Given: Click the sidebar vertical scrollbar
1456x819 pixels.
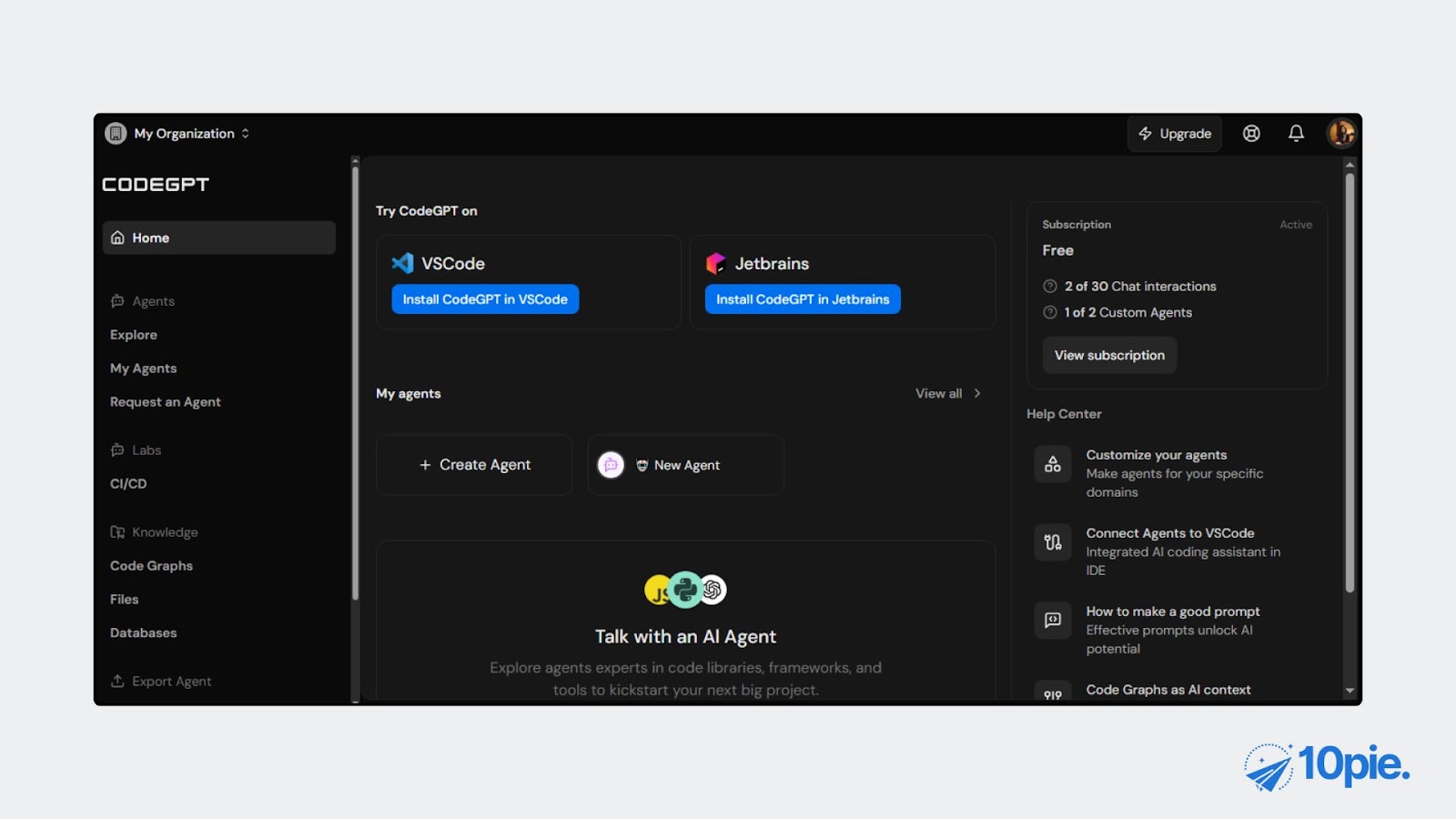Looking at the screenshot, I should pos(355,382).
